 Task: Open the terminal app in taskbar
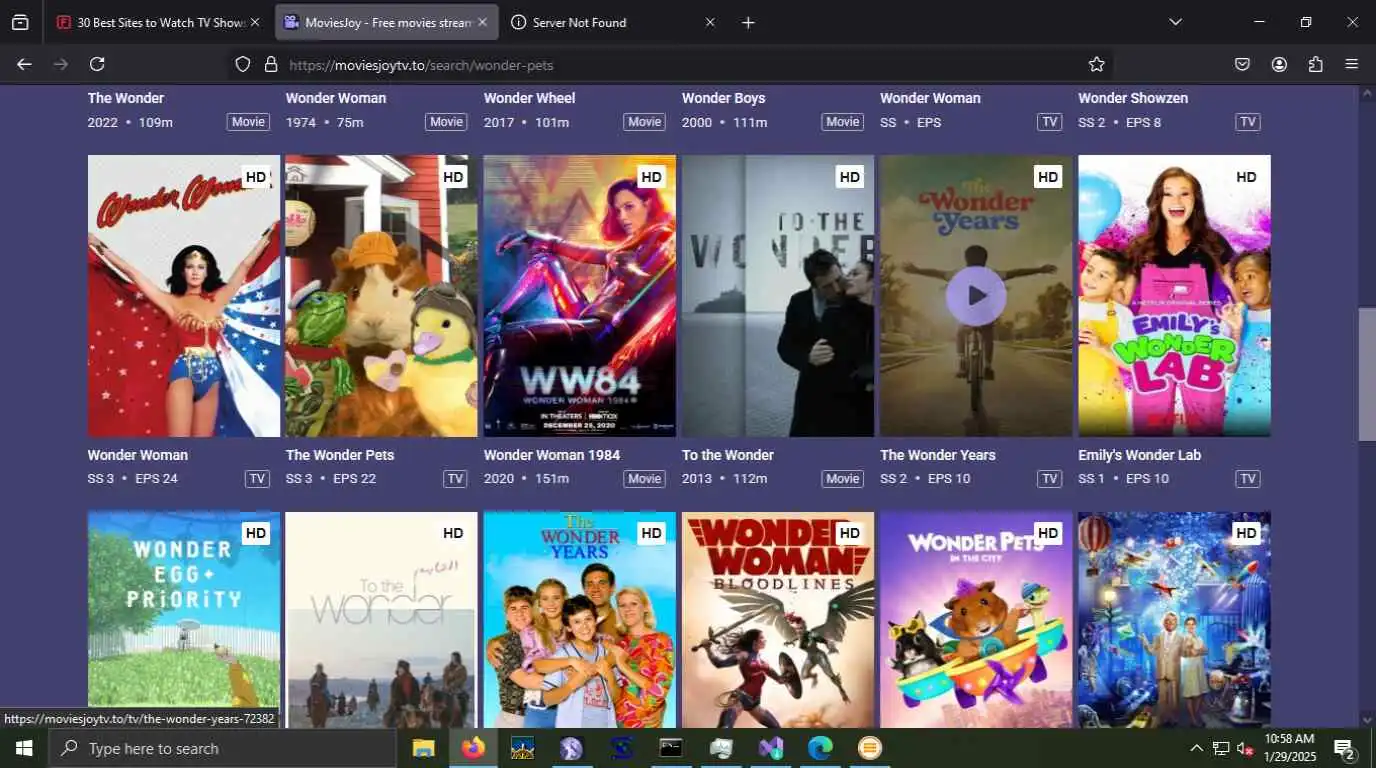tap(671, 748)
